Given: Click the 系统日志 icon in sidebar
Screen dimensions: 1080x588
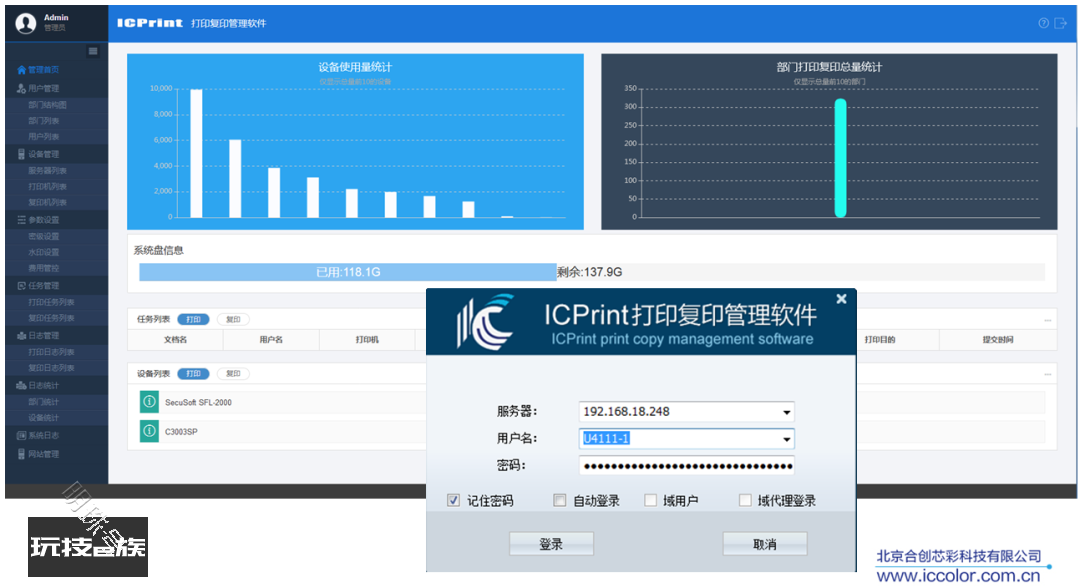Looking at the screenshot, I should click(21, 435).
